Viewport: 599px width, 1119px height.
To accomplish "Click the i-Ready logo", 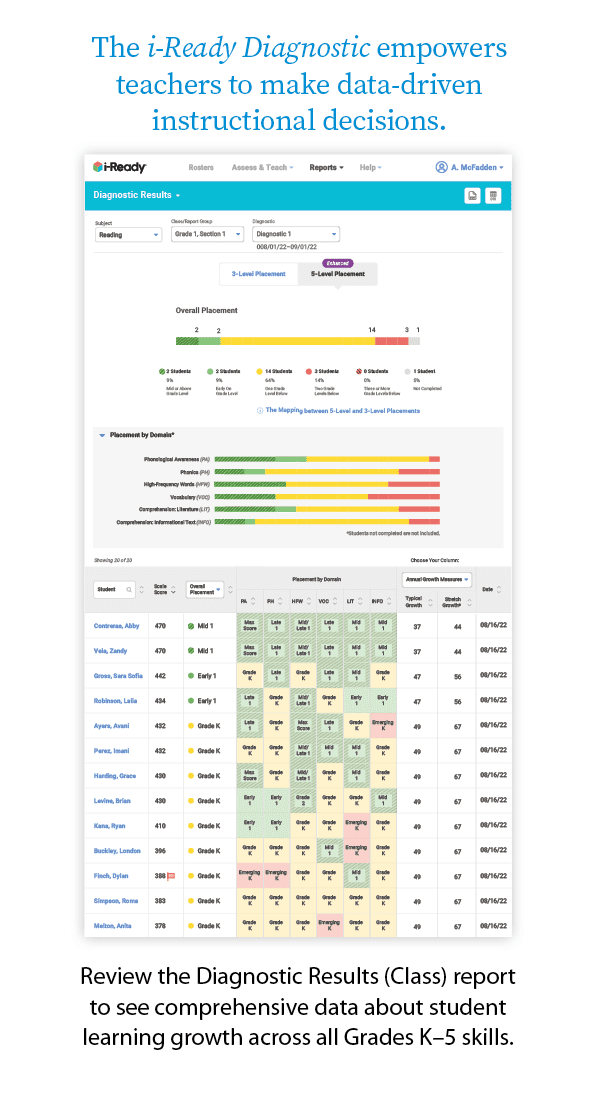I will (x=119, y=167).
